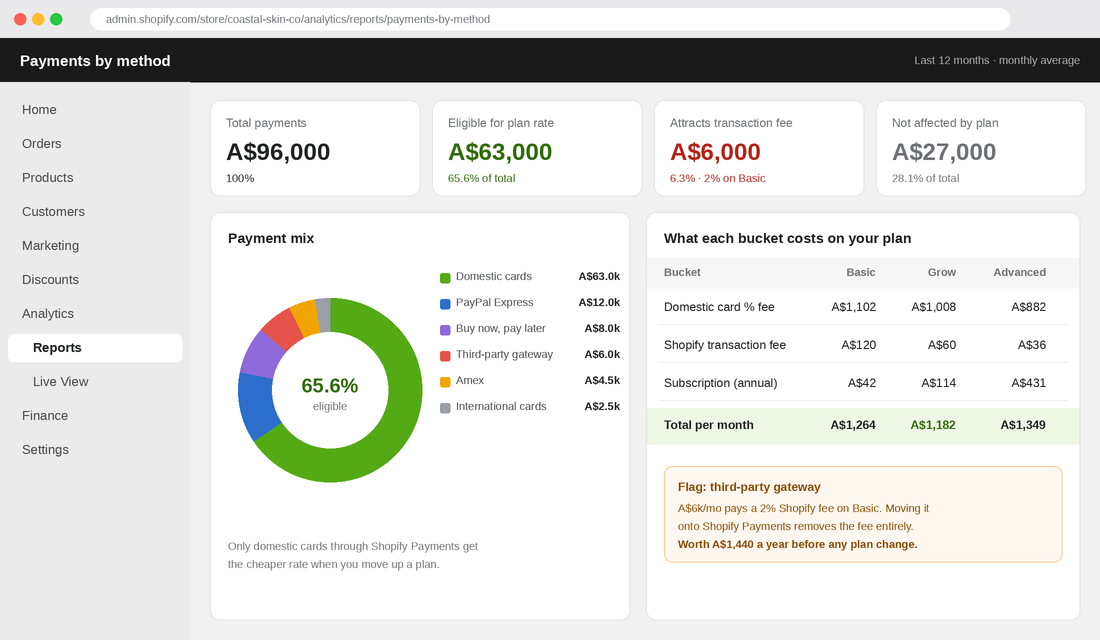The height and width of the screenshot is (640, 1100).
Task: Click the Amex legend label
Action: point(469,380)
